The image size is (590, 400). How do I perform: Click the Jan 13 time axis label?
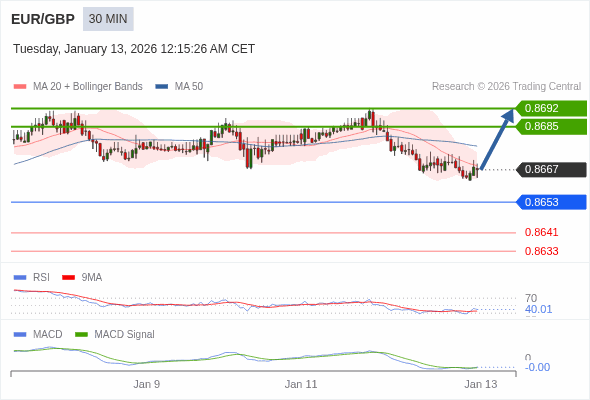click(x=481, y=384)
